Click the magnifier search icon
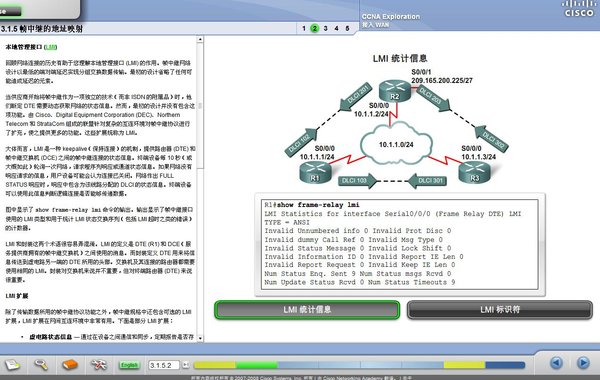Viewport: 600px width, 380px height. (x=41, y=364)
